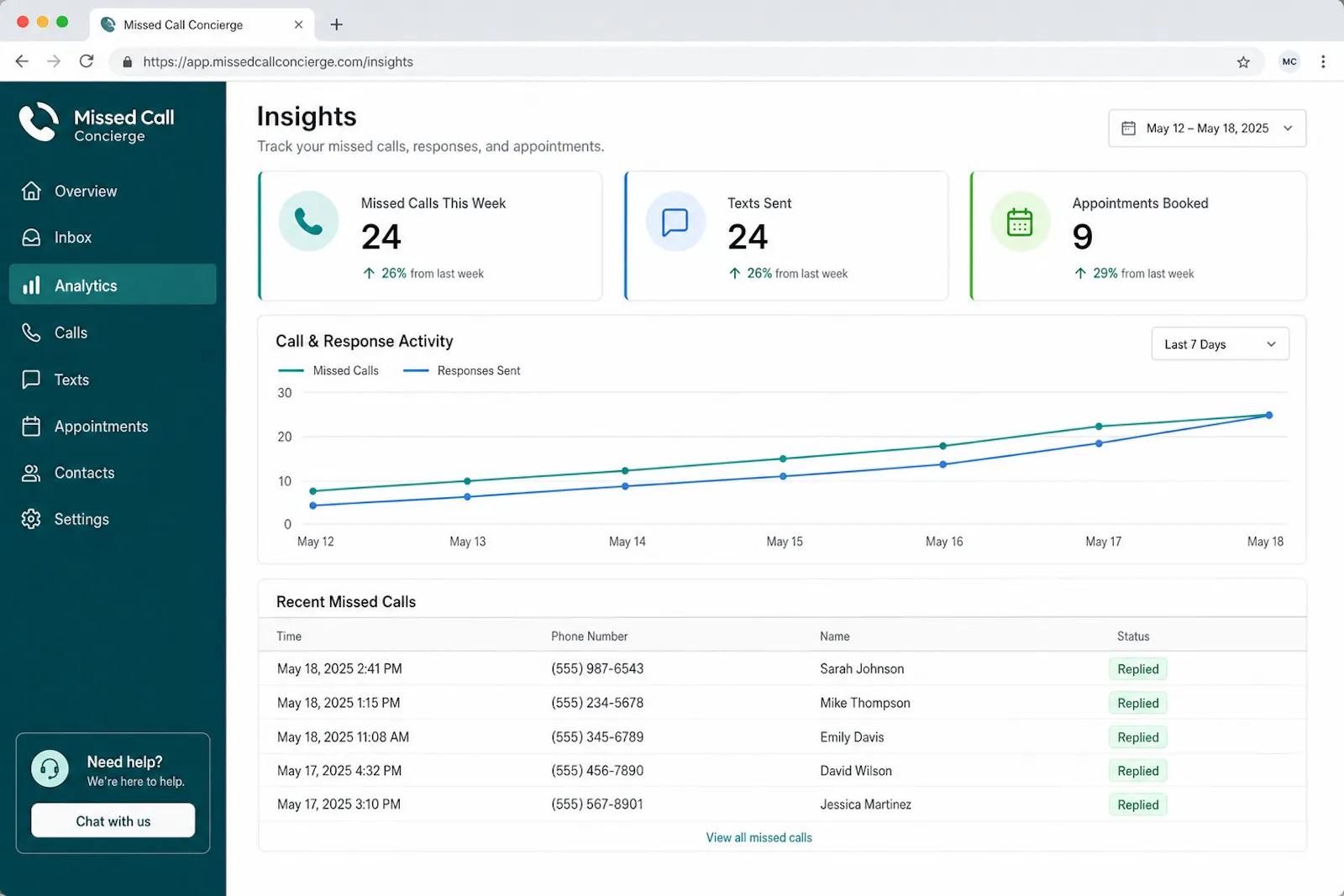Click the May 18, 2025 11:08 AM time
Screen dimensions: 1344x896
[x=343, y=736]
